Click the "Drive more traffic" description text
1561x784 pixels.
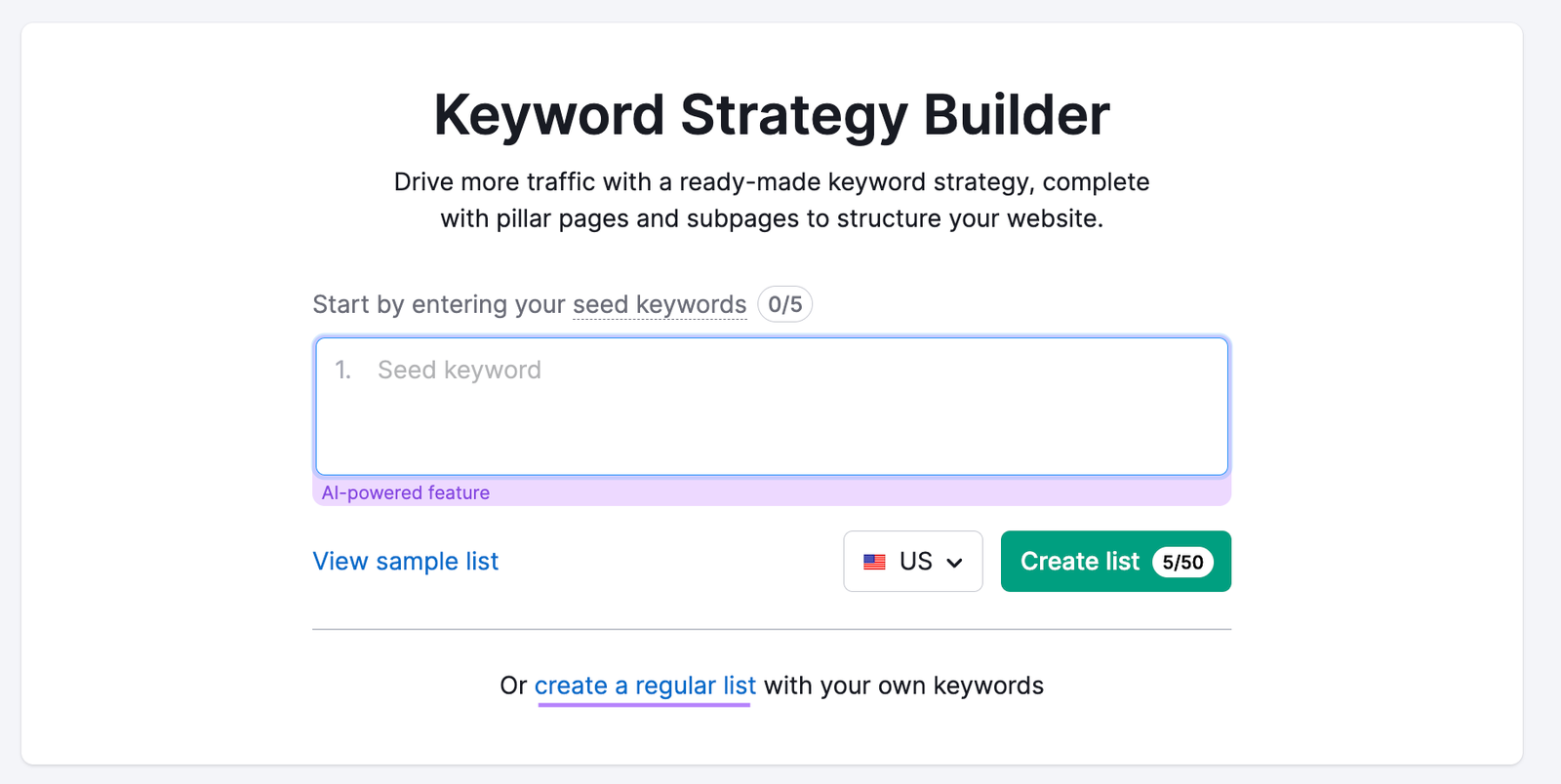pyautogui.click(x=772, y=182)
